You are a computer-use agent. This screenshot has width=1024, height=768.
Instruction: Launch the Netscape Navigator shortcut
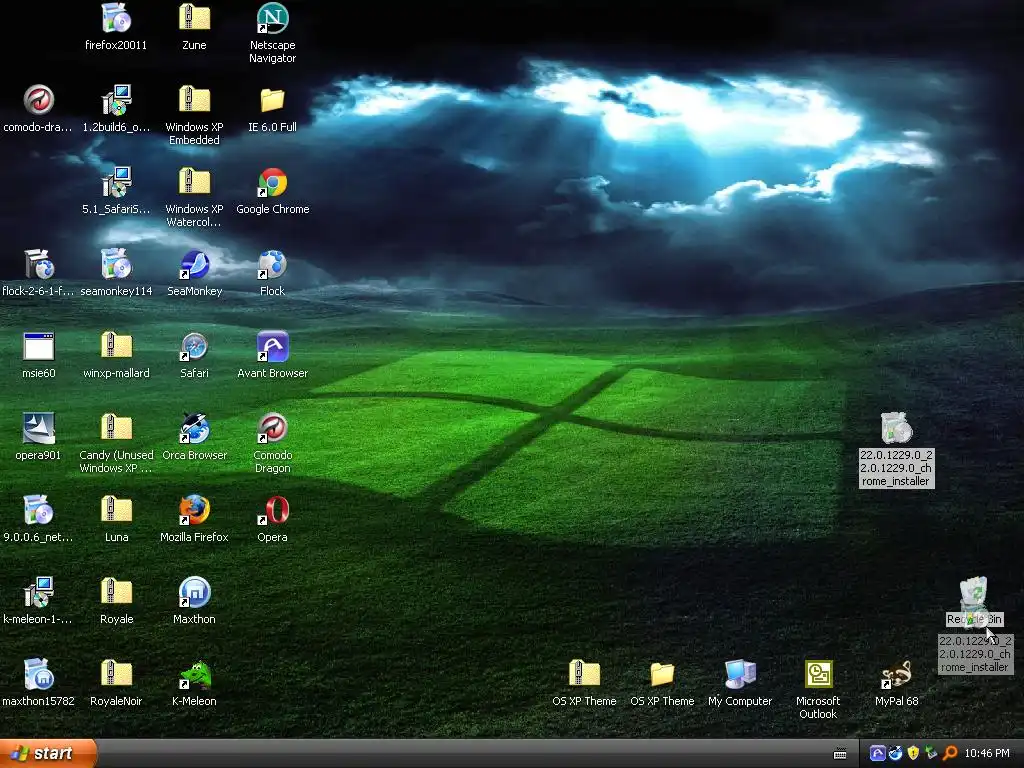coord(272,19)
